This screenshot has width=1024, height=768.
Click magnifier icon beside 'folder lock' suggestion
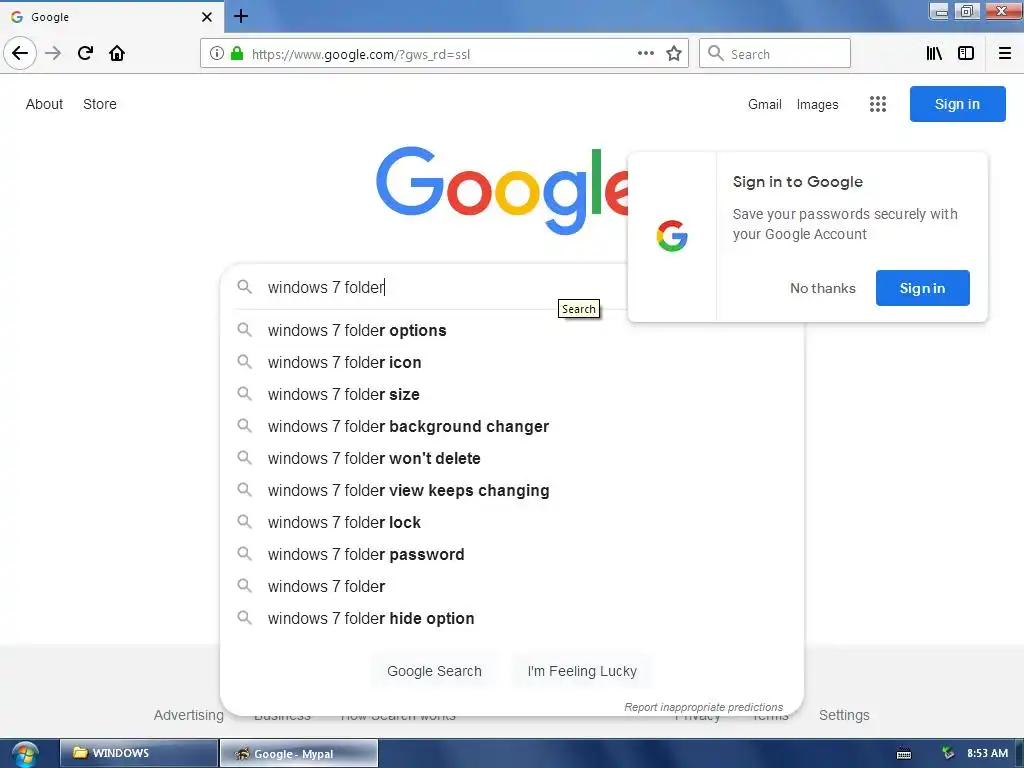tap(244, 522)
